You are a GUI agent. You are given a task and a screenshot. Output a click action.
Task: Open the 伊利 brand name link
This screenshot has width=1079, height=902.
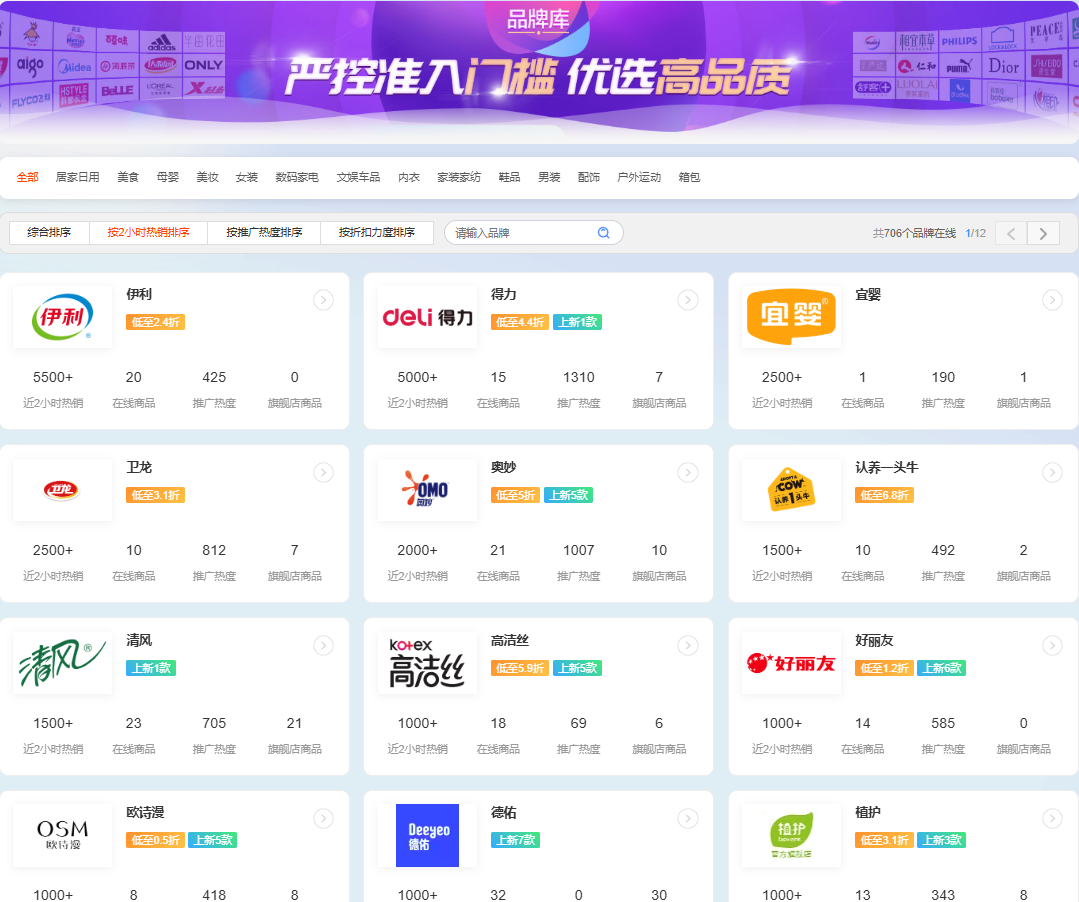click(x=139, y=294)
